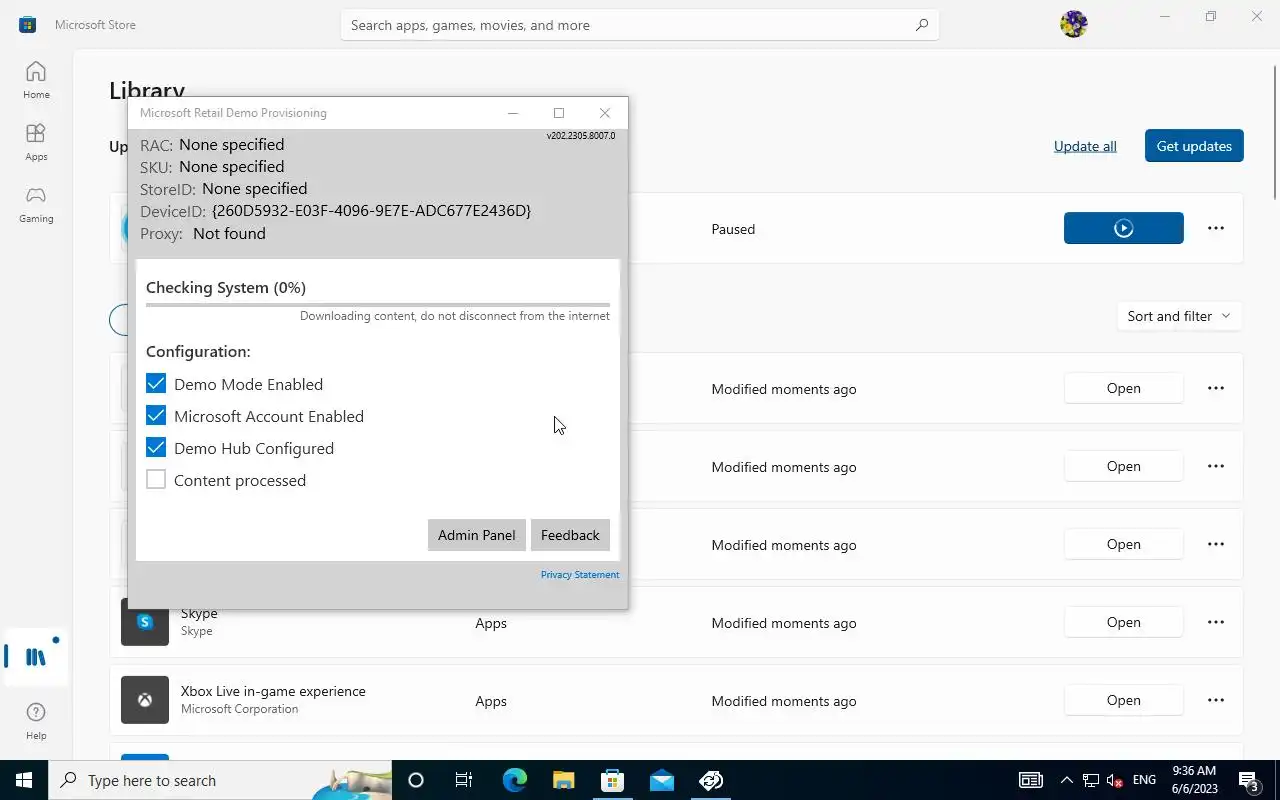Click the ENG language indicator
The image size is (1280, 800).
click(1144, 780)
